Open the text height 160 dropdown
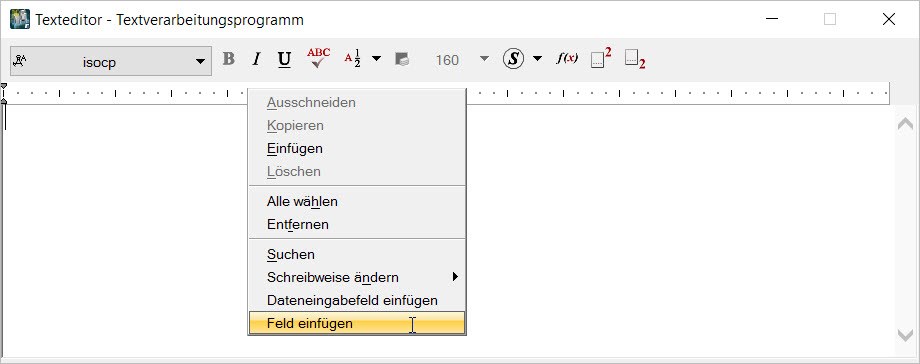 click(x=484, y=59)
